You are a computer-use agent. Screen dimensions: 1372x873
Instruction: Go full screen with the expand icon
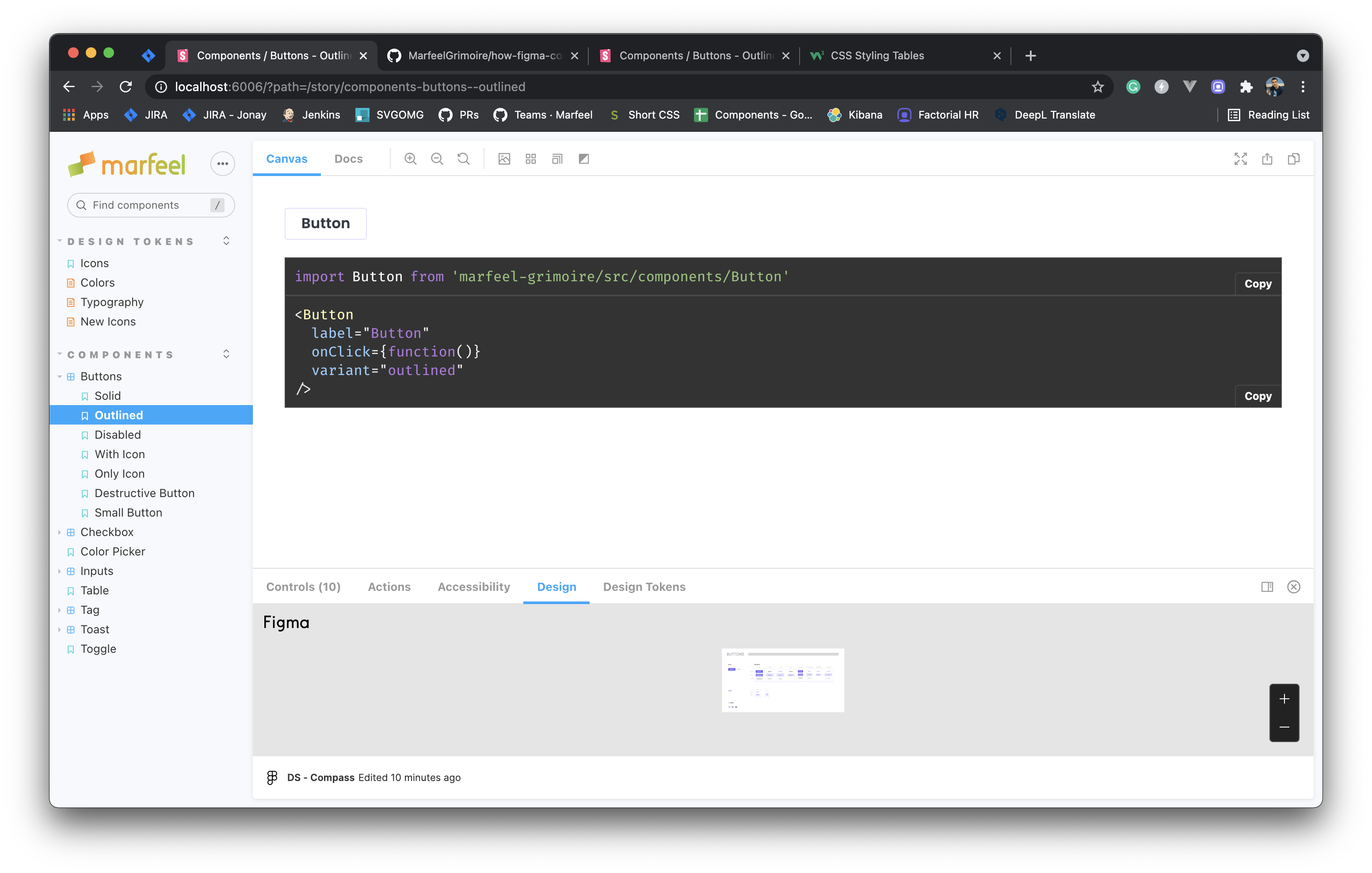pyautogui.click(x=1240, y=159)
